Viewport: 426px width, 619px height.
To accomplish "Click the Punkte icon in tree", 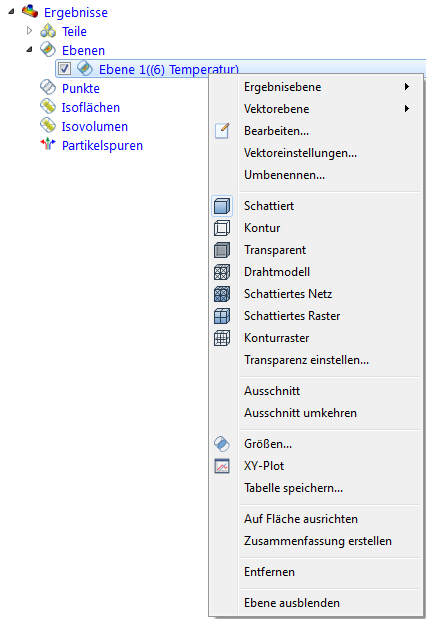I will tap(48, 87).
